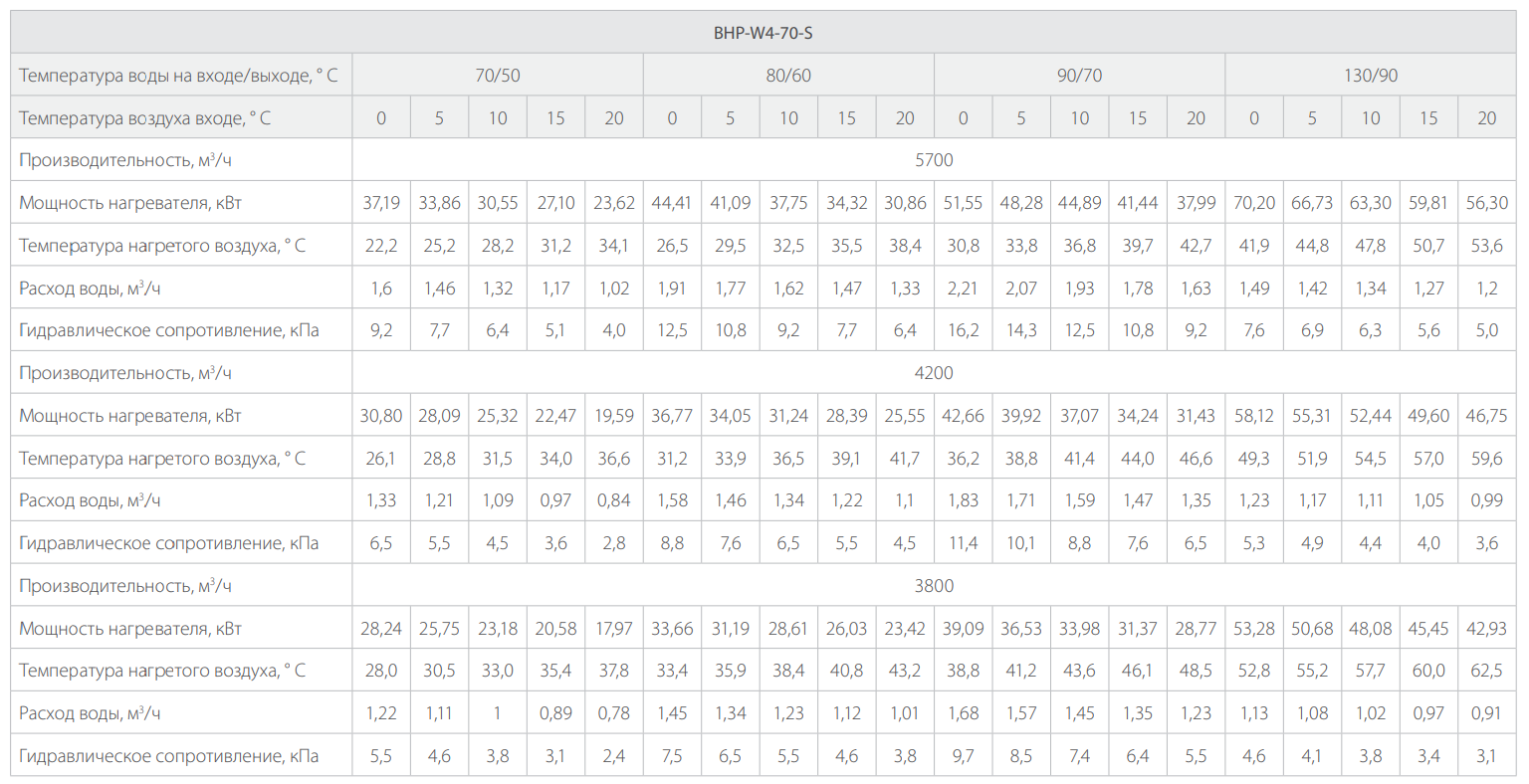Image resolution: width=1529 pixels, height=784 pixels.
Task: Select the heater power cell 70,20
Action: point(1253,203)
